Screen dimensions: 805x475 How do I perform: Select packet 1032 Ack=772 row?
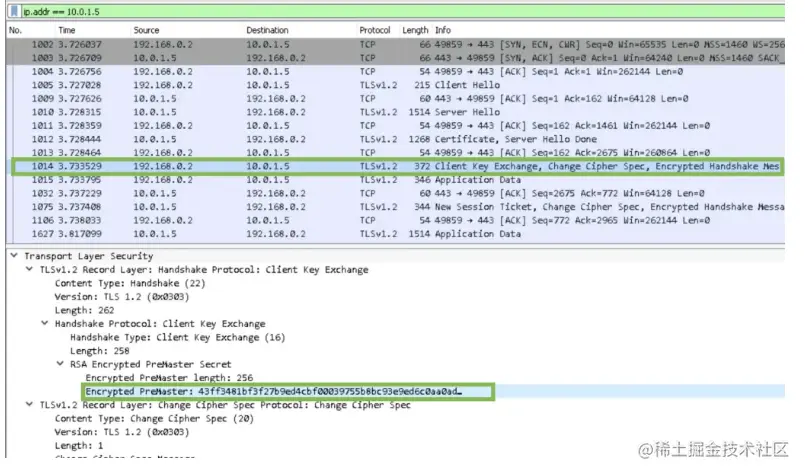coord(395,194)
